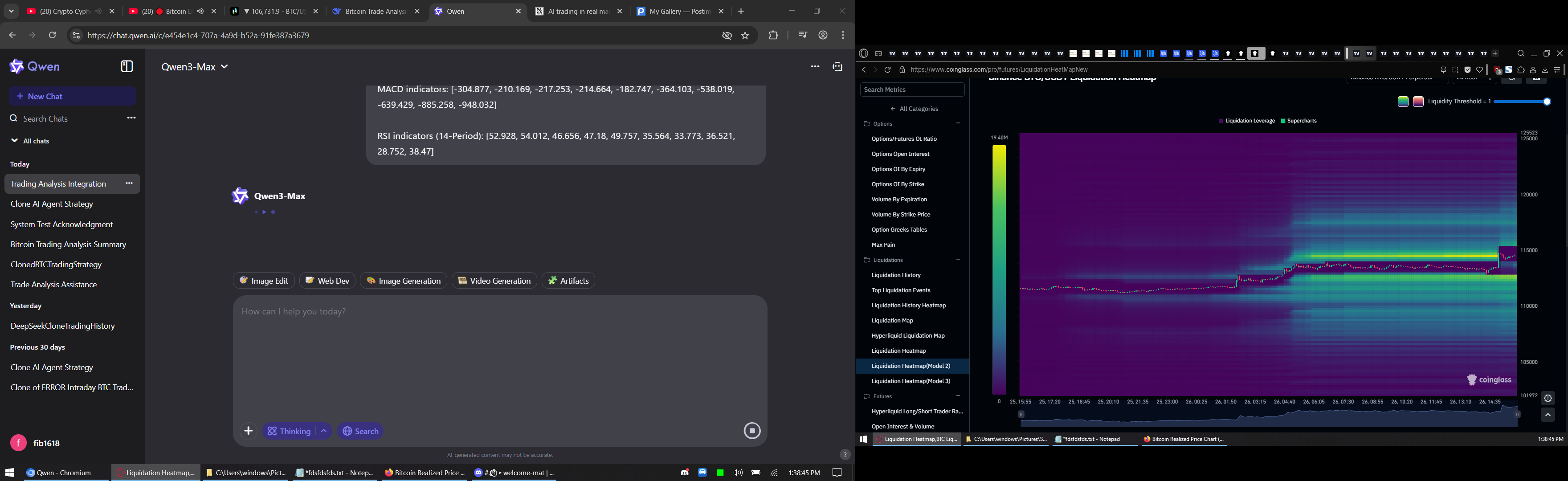Image resolution: width=1568 pixels, height=481 pixels.
Task: Click the Qwen sidebar collapse icon
Action: 127,66
